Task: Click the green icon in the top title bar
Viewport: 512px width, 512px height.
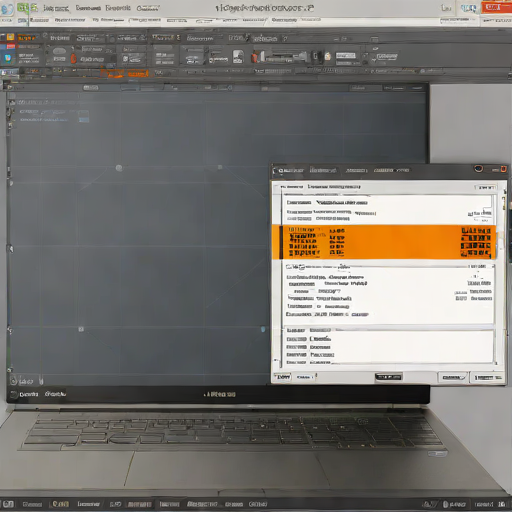Action: point(23,7)
